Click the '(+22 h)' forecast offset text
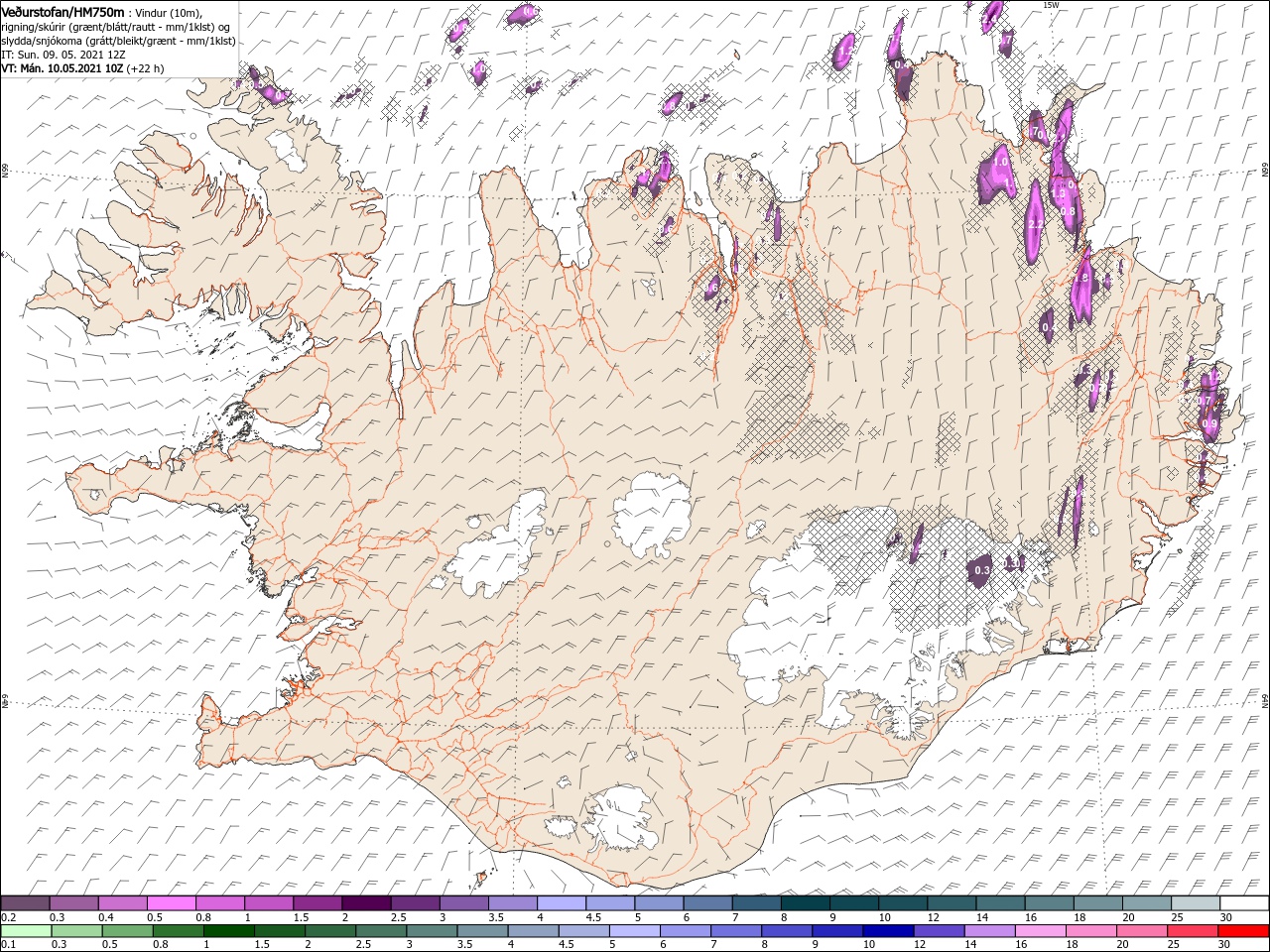This screenshot has width=1270, height=952. coord(145,68)
